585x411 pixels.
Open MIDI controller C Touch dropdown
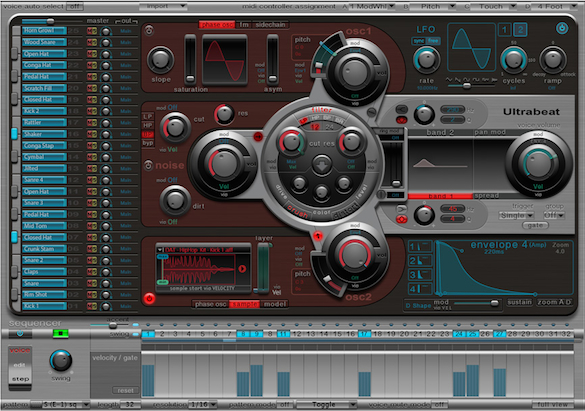(x=493, y=6)
